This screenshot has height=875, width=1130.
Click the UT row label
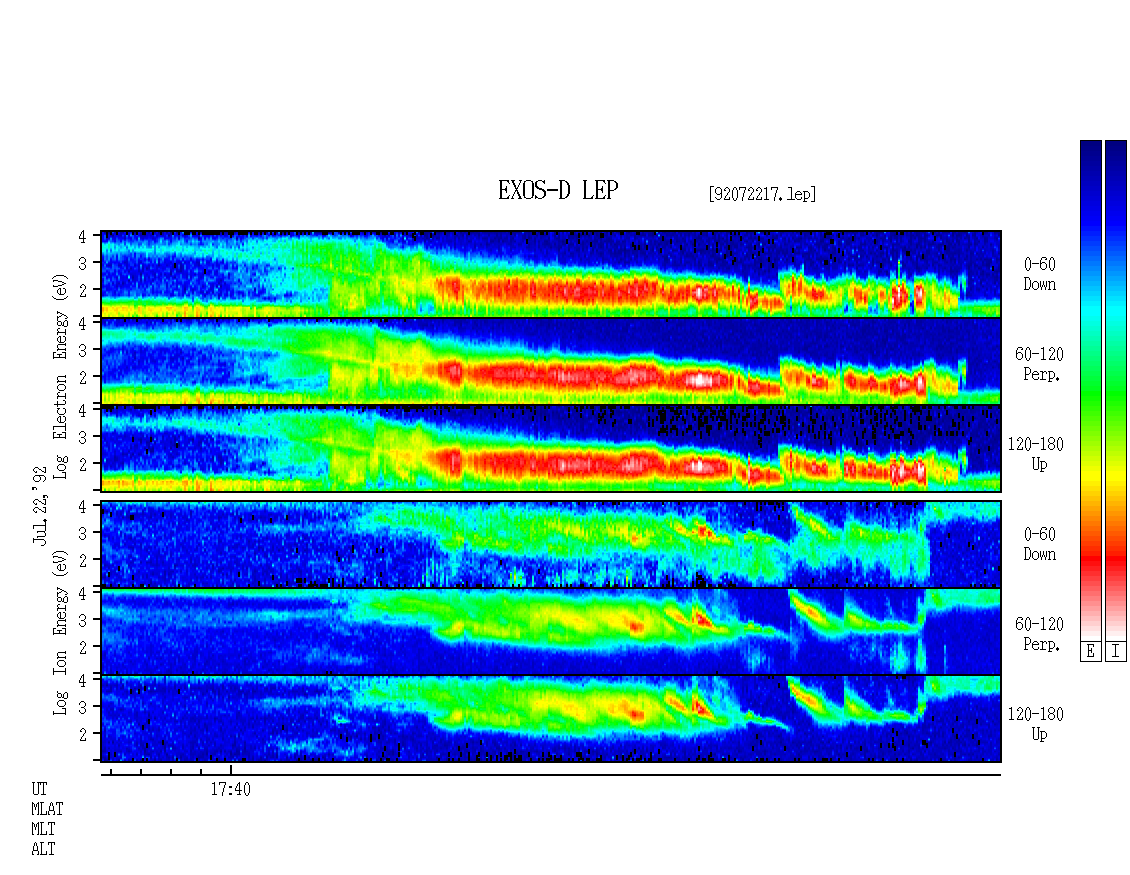39,789
